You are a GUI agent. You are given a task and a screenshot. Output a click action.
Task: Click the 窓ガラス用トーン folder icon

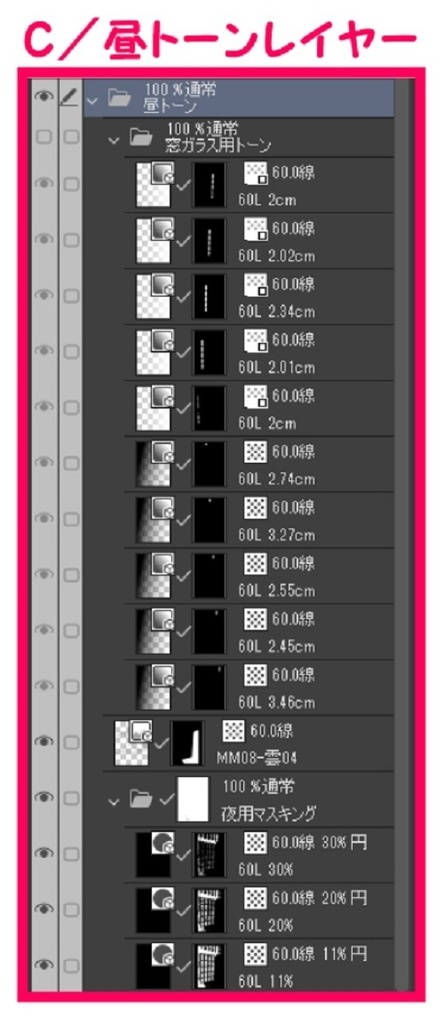(140, 137)
